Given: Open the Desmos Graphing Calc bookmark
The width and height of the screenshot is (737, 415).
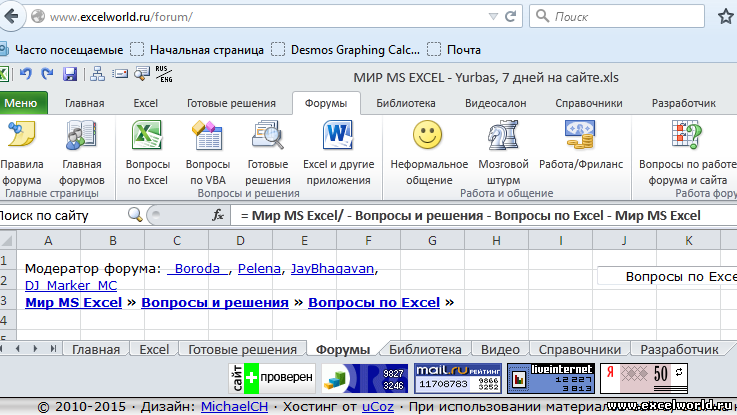Looking at the screenshot, I should click(345, 50).
